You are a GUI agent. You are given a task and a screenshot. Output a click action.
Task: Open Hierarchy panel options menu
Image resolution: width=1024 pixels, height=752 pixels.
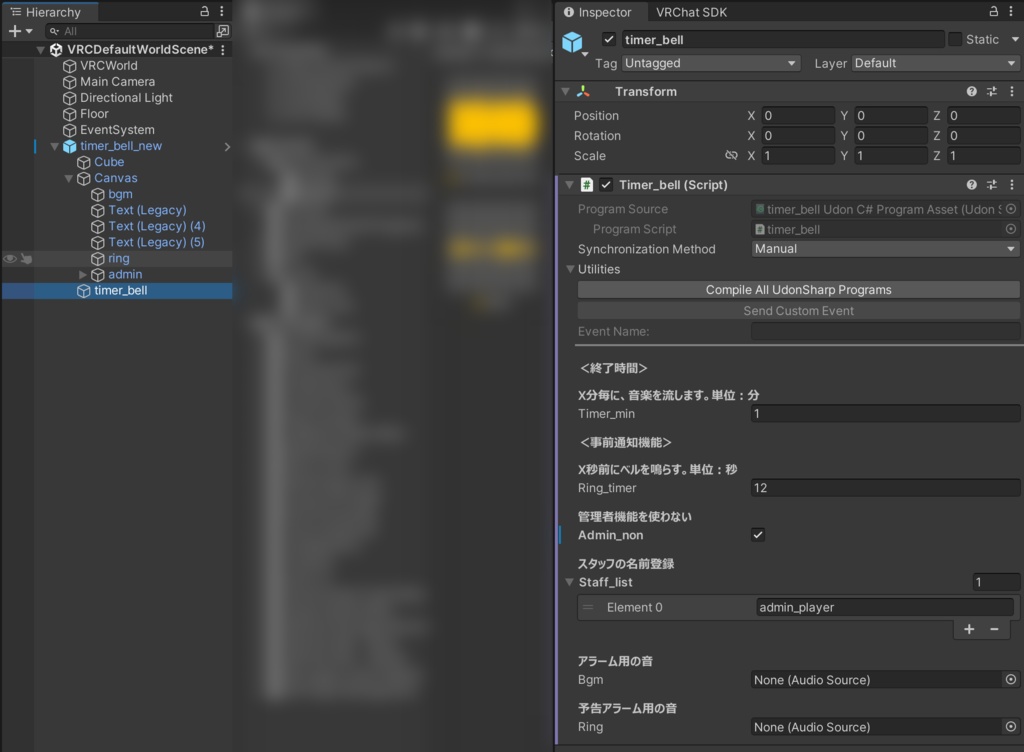pyautogui.click(x=221, y=11)
